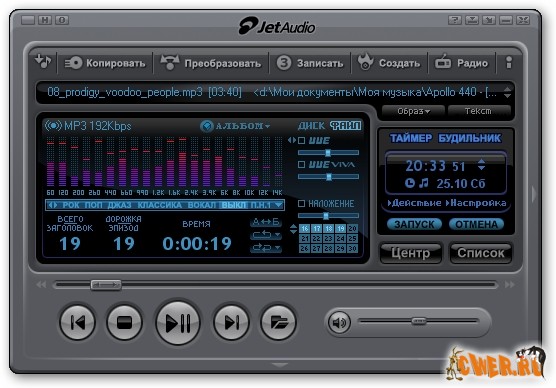Open the Образ dropdown menu
This screenshot has width=556, height=388.
pos(413,111)
